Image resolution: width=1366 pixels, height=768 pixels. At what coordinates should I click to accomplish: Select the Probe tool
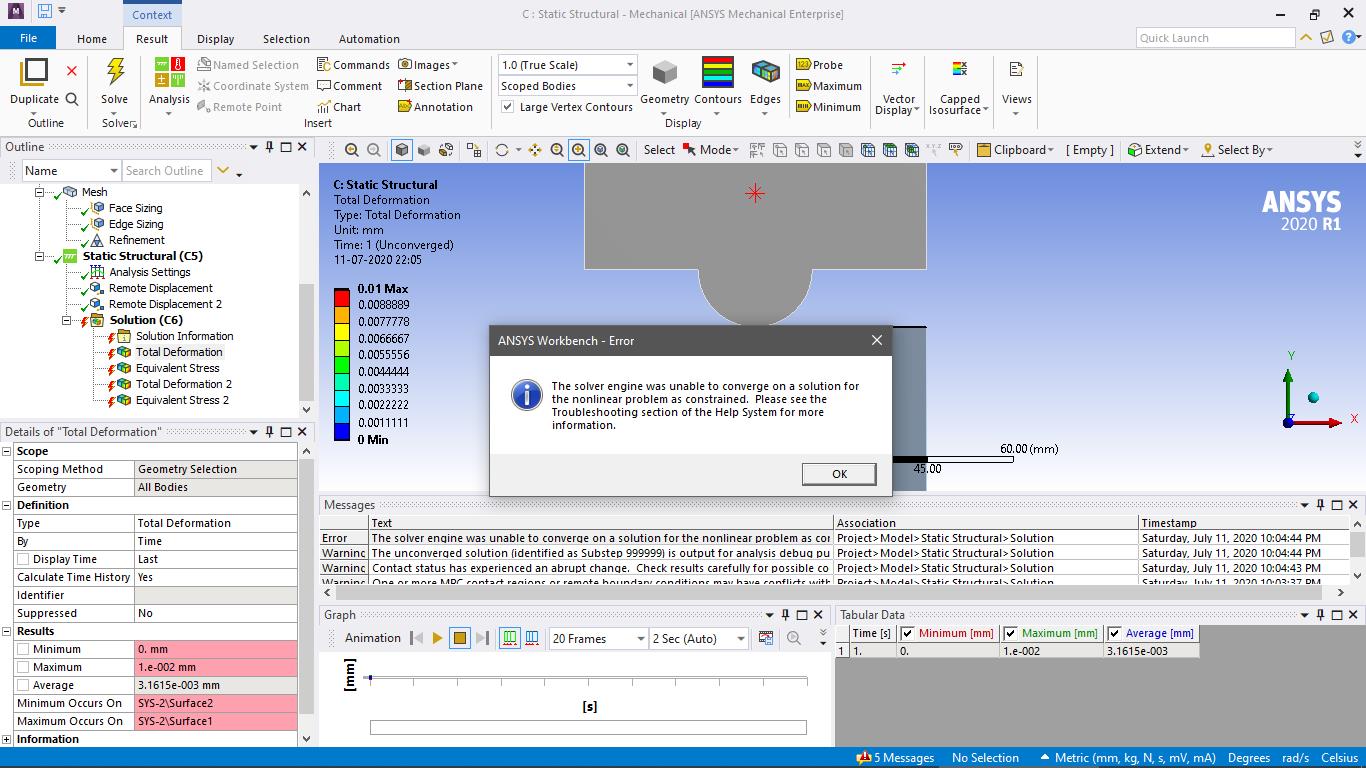click(x=819, y=65)
